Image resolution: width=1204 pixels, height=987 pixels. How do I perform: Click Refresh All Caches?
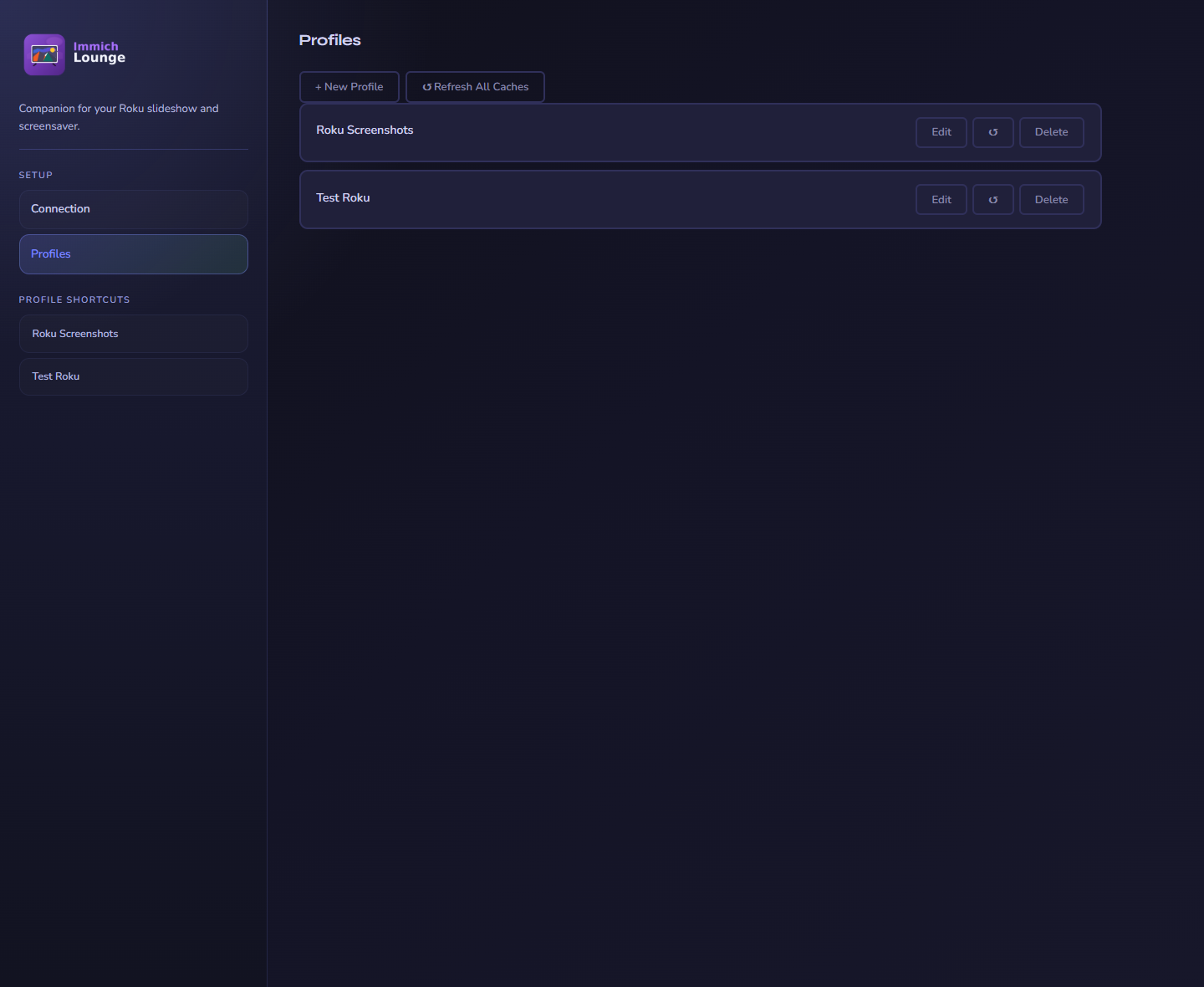[475, 86]
